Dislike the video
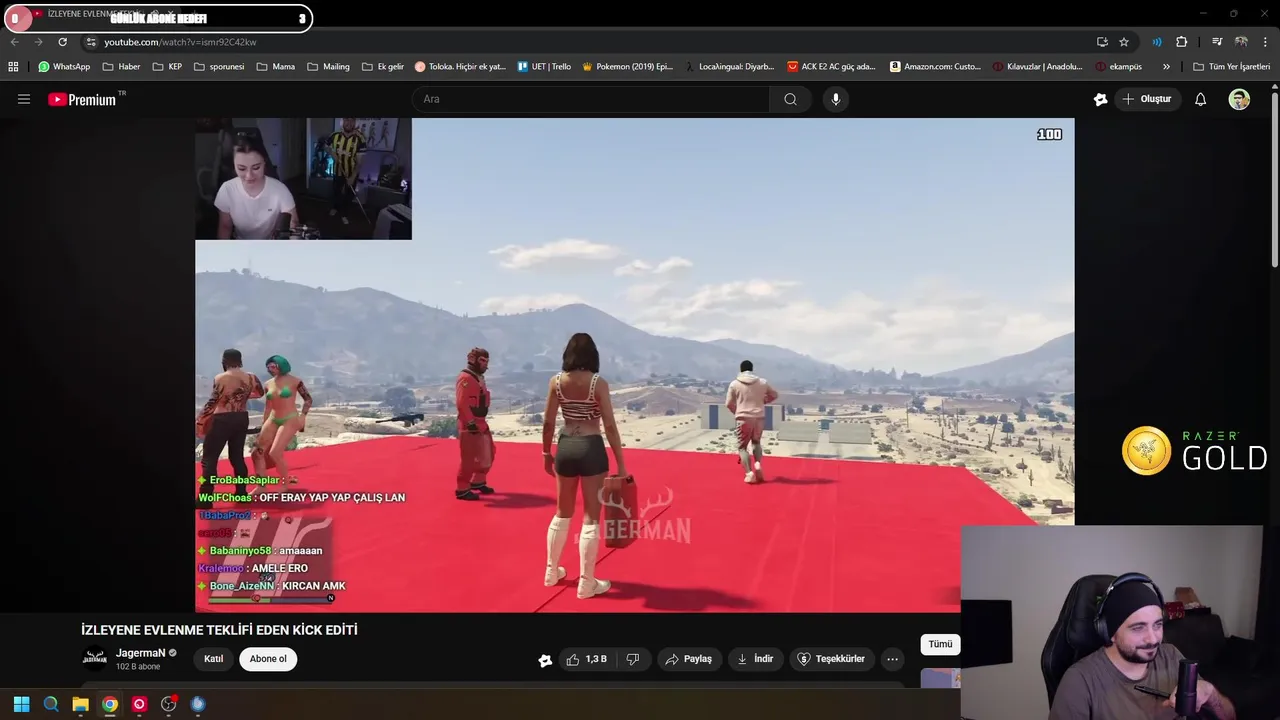The image size is (1280, 720). (633, 659)
